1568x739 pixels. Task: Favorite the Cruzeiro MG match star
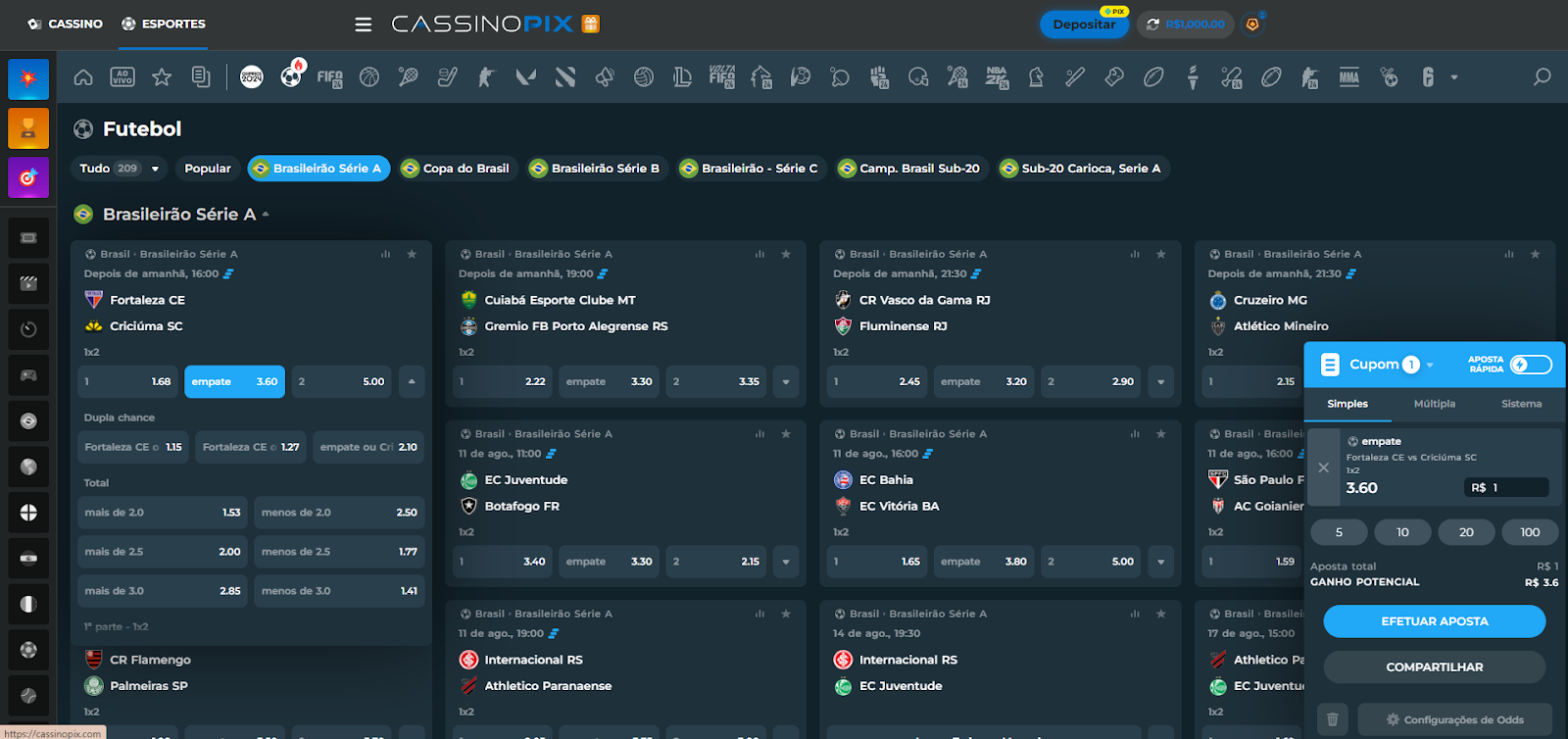[1536, 254]
